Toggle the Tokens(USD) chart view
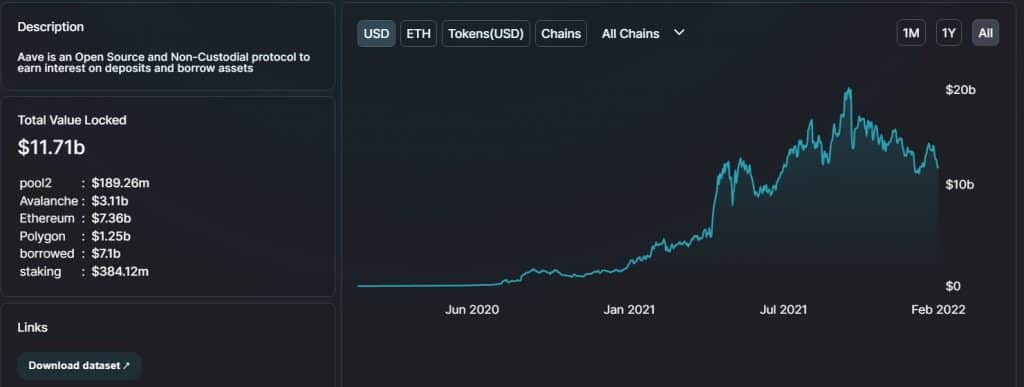1024x387 pixels. 486,34
